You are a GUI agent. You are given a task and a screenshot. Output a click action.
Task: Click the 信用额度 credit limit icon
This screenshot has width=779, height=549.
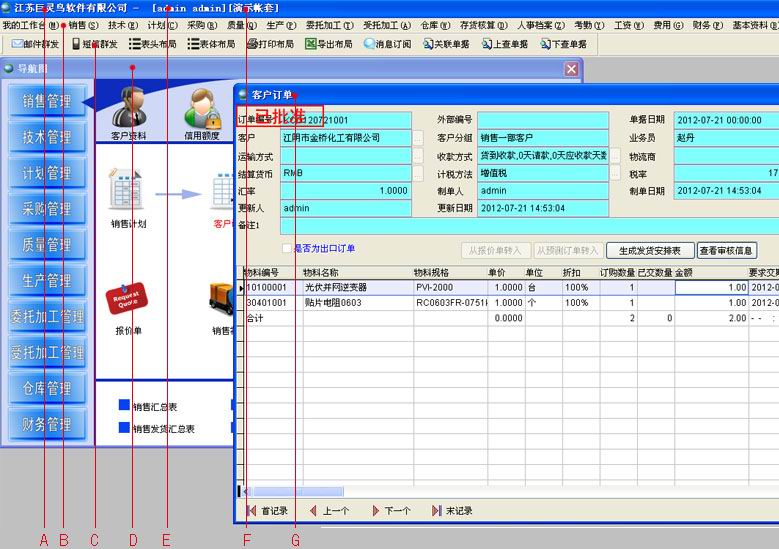click(201, 110)
